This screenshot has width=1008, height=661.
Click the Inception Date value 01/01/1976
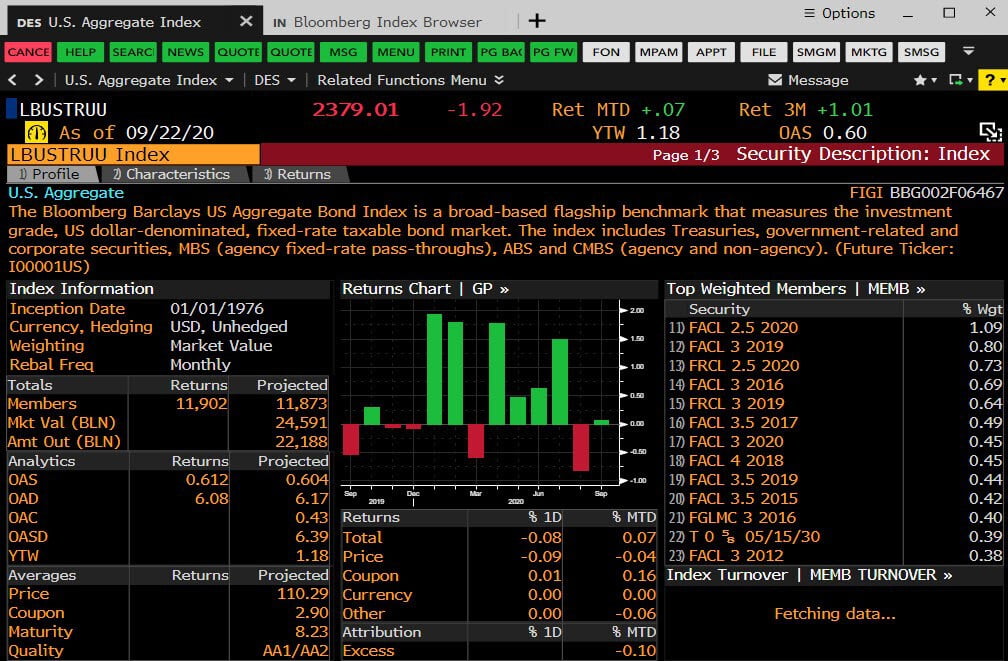point(217,309)
